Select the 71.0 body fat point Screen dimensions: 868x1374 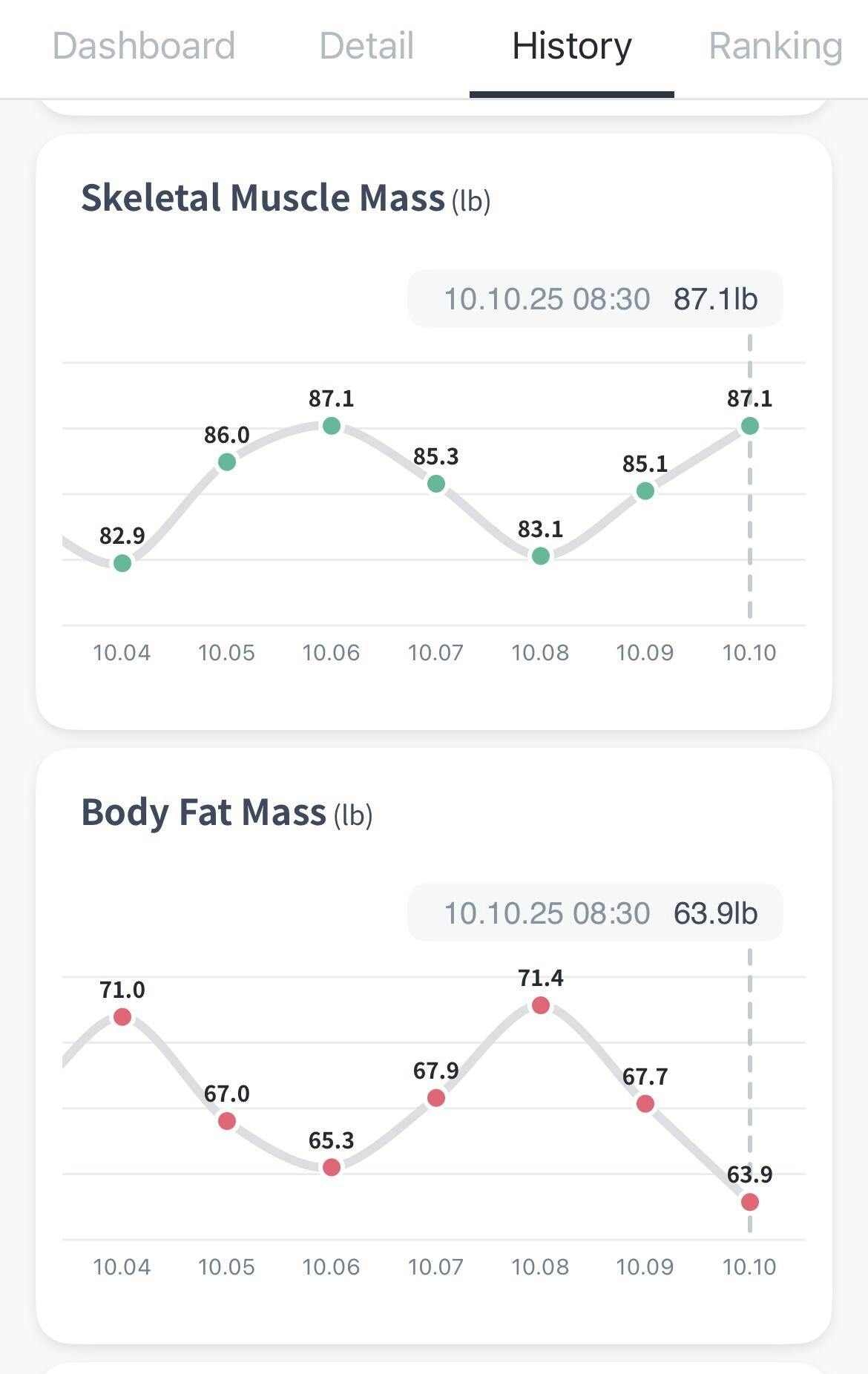[122, 1016]
